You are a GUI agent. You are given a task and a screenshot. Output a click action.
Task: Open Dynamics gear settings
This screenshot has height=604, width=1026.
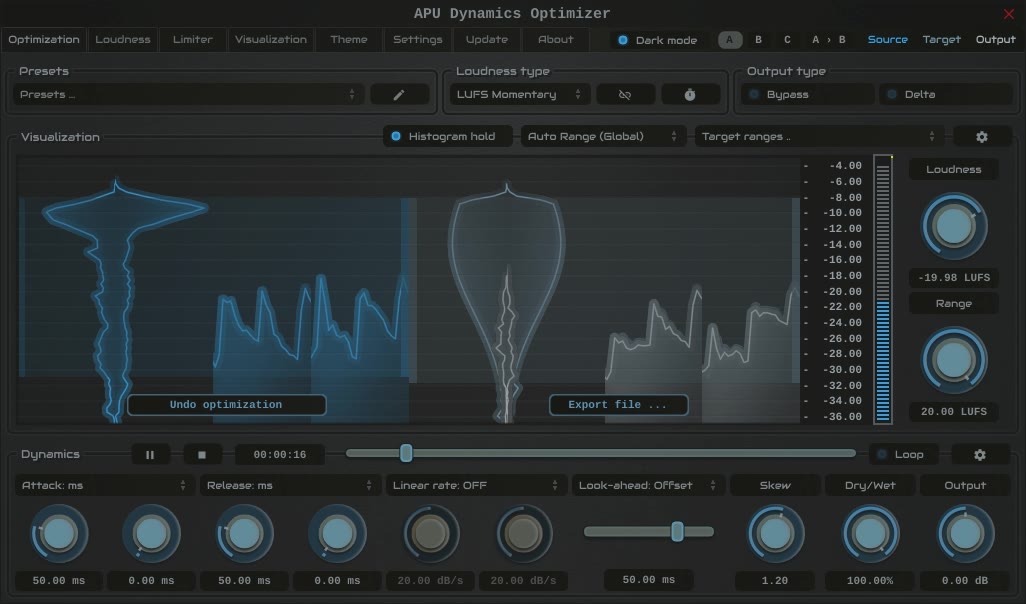coord(980,454)
